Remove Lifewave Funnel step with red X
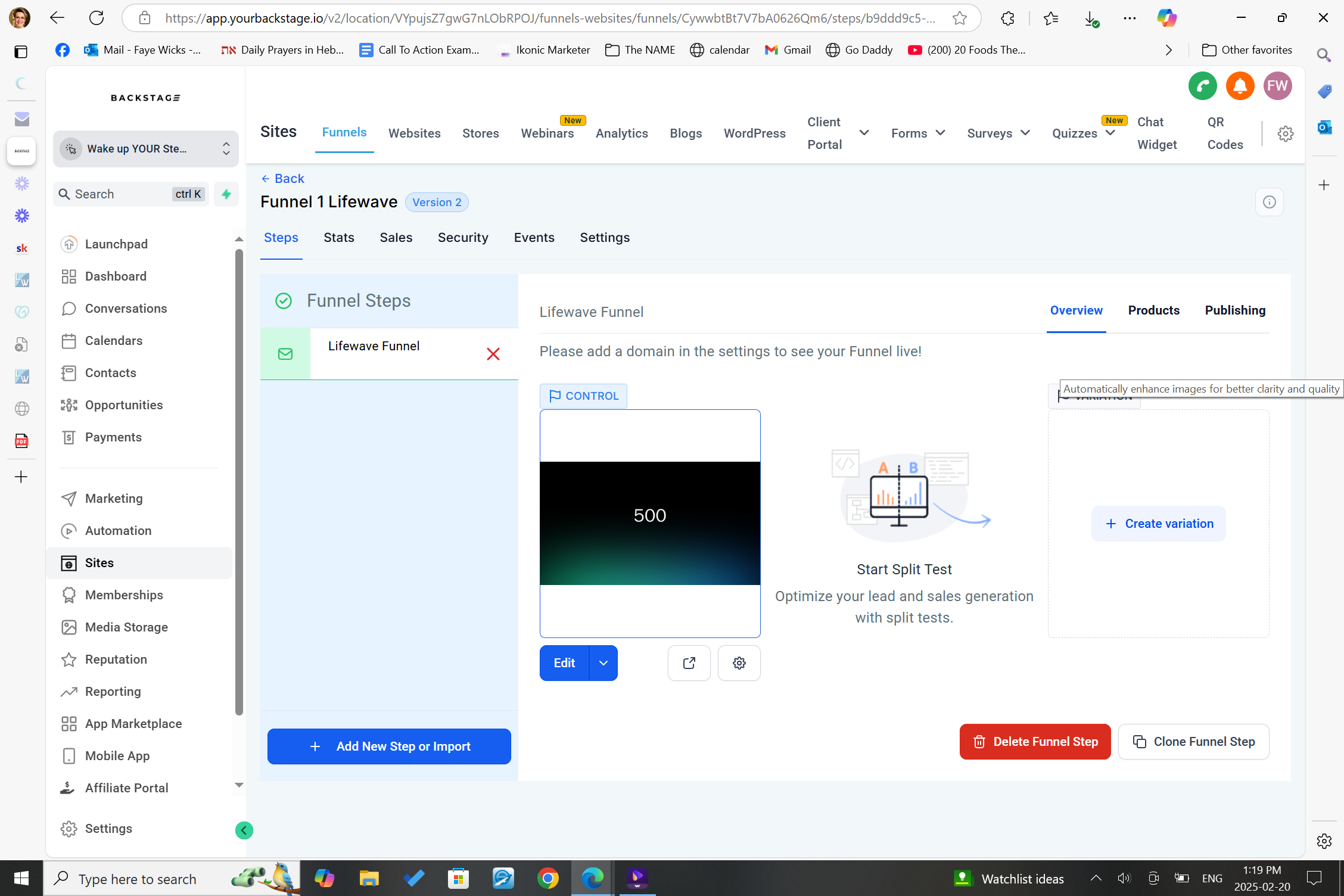 [493, 354]
